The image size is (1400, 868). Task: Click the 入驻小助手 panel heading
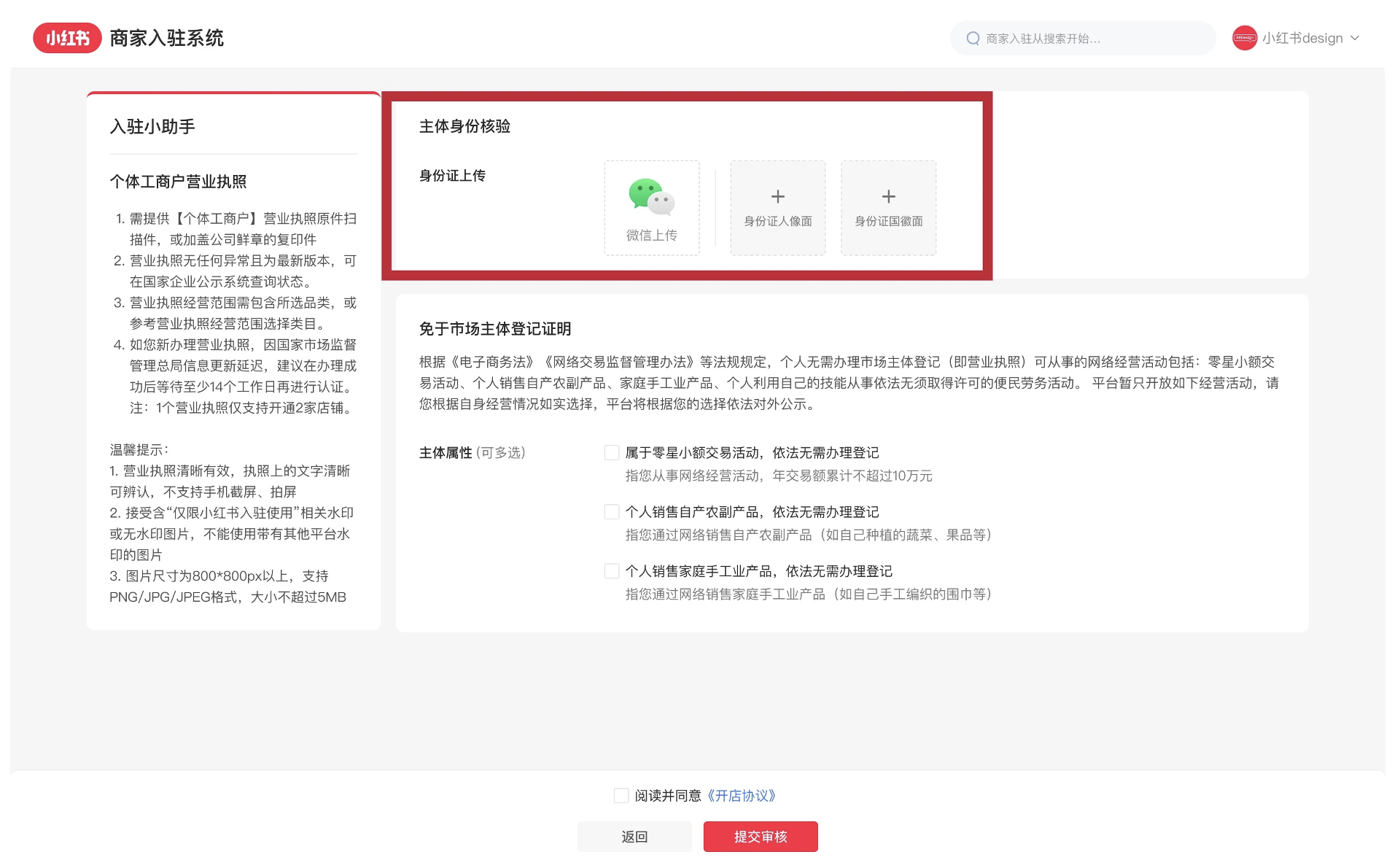coord(152,127)
